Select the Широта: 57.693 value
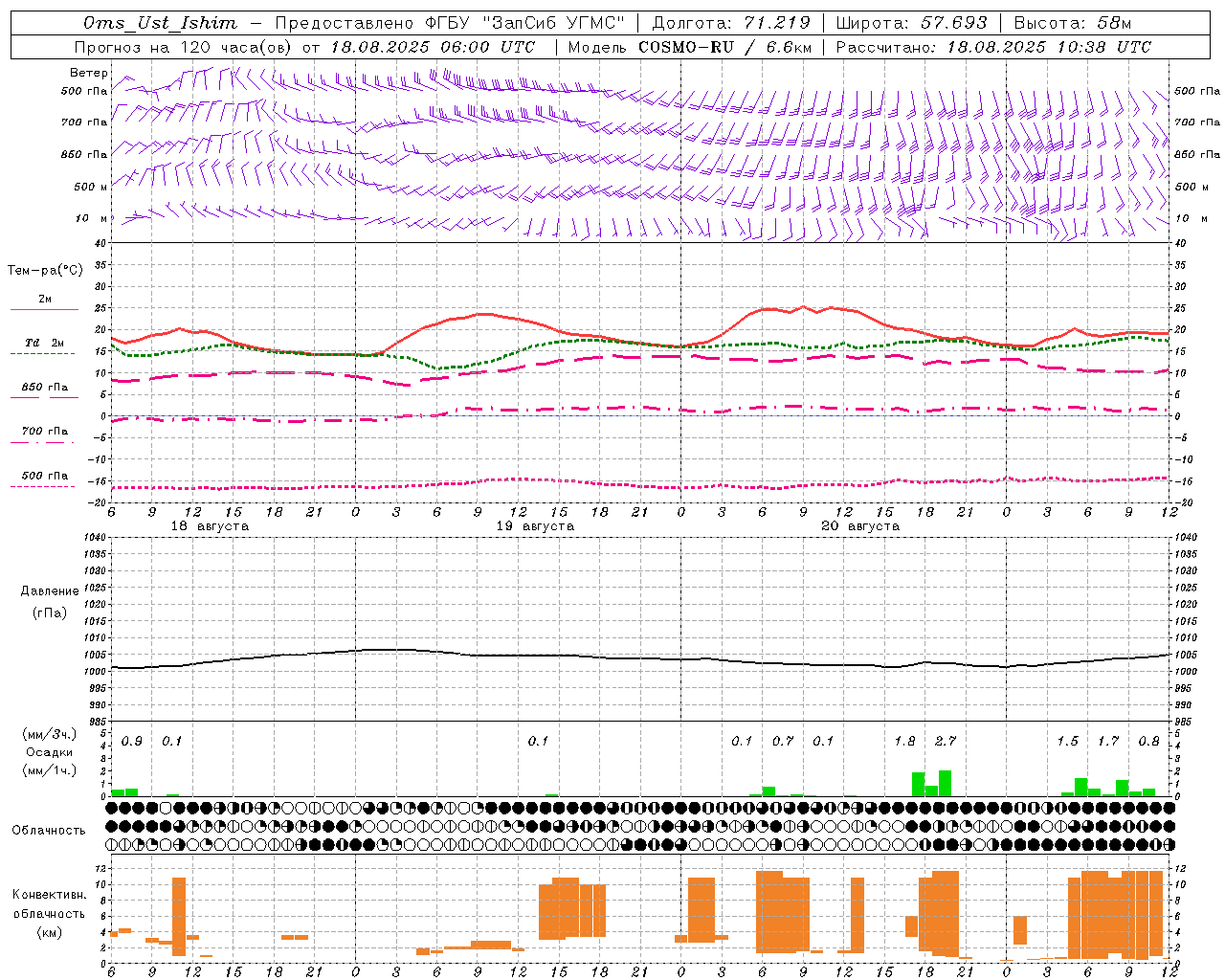This screenshot has height=980, width=1225. pos(912,23)
